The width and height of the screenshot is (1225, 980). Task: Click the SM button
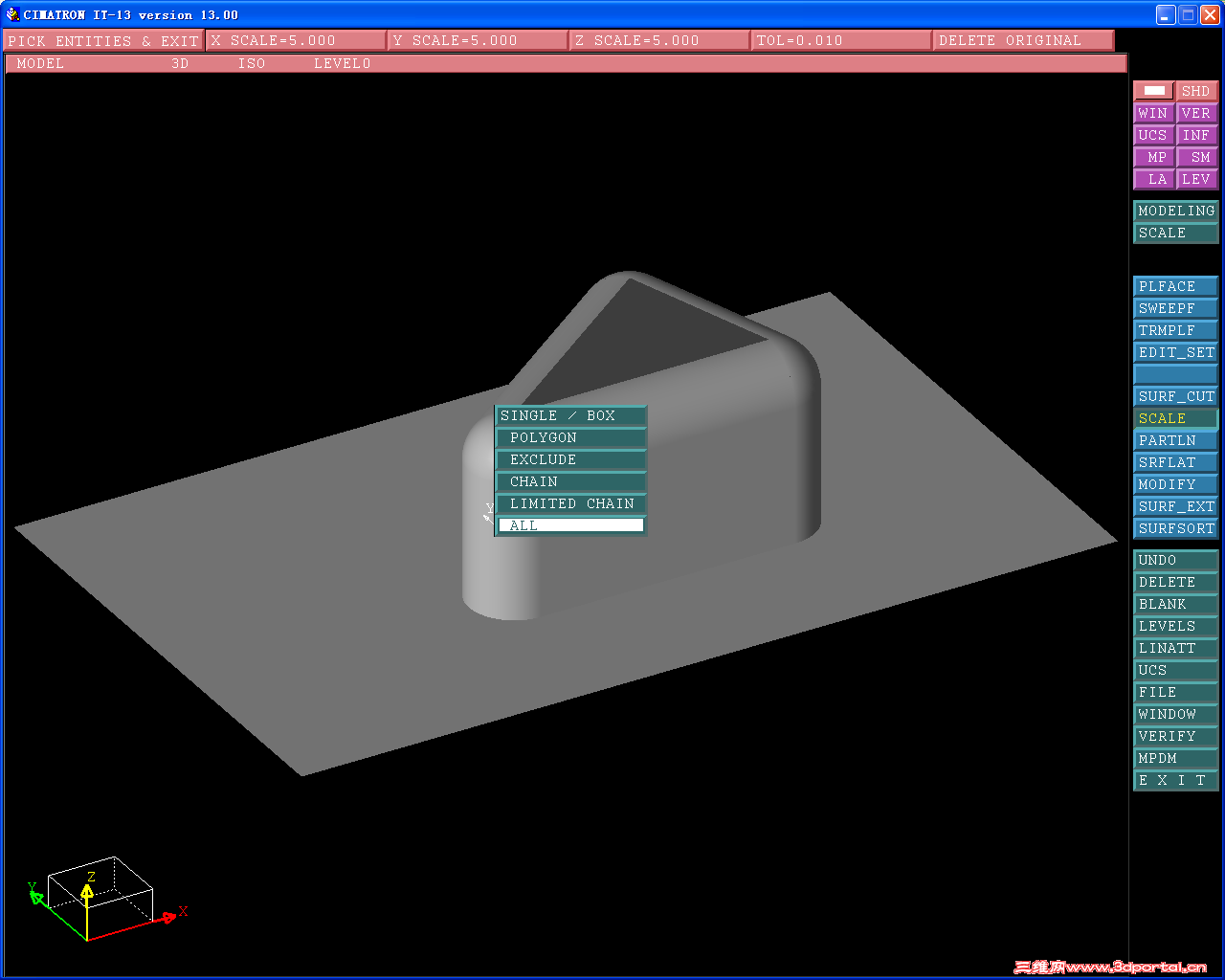point(1197,157)
